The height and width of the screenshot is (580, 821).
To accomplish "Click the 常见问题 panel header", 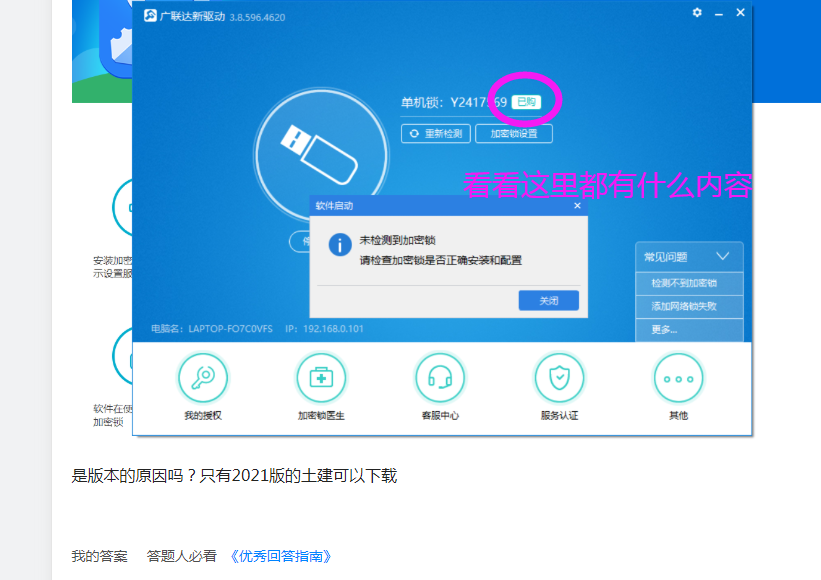I will (x=689, y=257).
